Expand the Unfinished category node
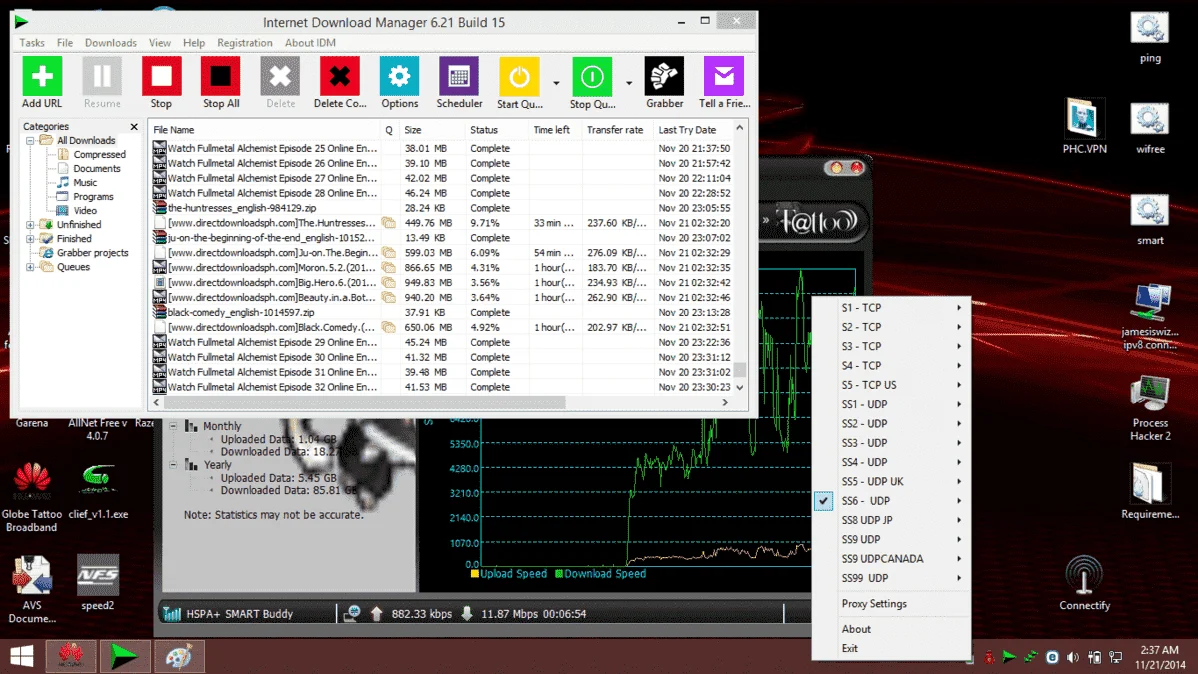The image size is (1198, 674). [x=30, y=225]
